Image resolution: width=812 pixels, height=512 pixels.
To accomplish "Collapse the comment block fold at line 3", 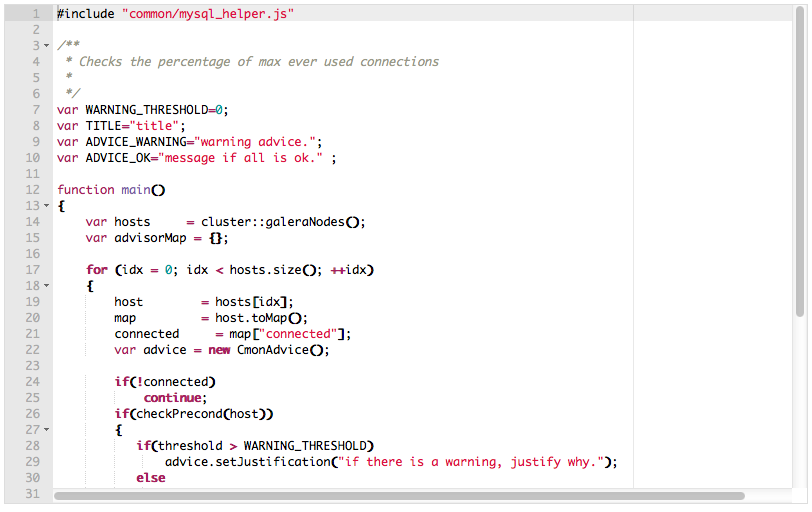I will pos(47,46).
